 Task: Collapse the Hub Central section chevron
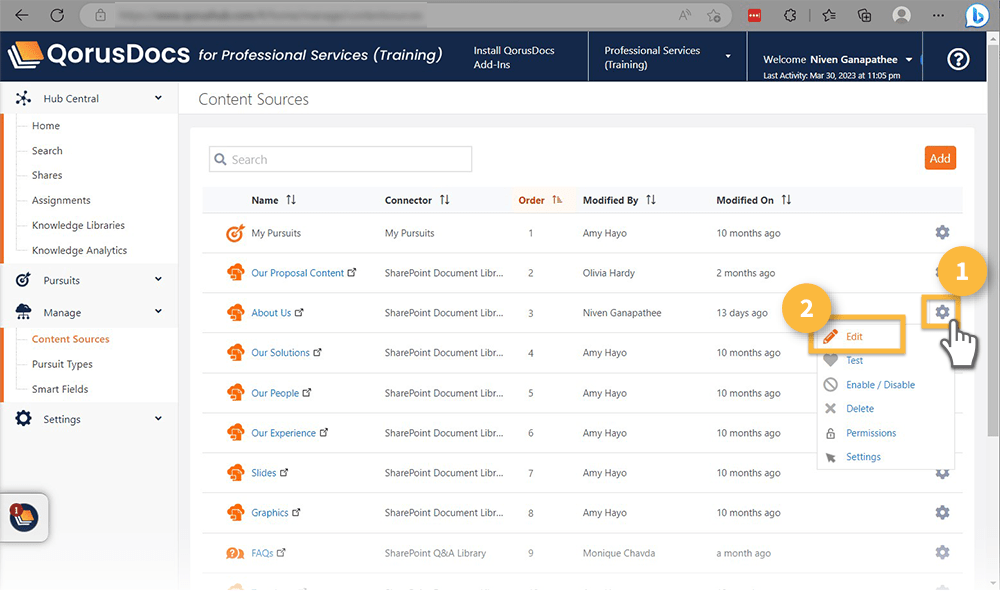158,98
